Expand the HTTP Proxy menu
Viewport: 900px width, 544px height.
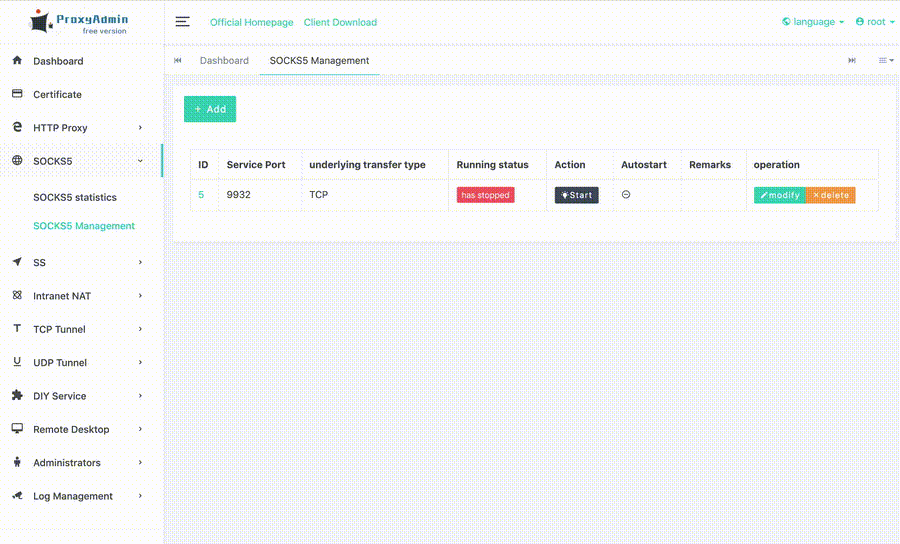click(140, 127)
